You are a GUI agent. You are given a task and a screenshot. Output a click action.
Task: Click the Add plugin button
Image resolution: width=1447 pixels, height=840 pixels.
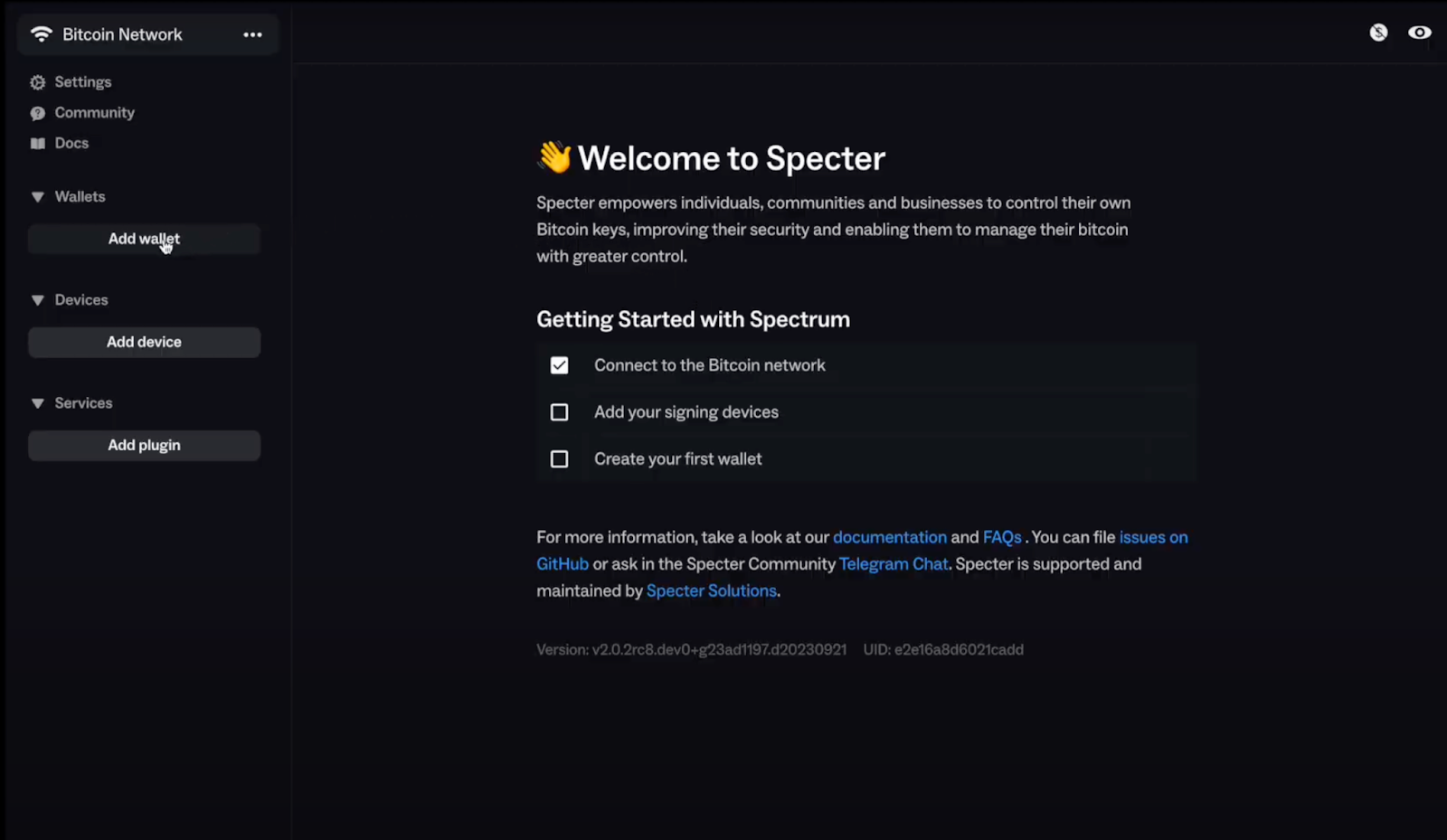pyautogui.click(x=144, y=445)
